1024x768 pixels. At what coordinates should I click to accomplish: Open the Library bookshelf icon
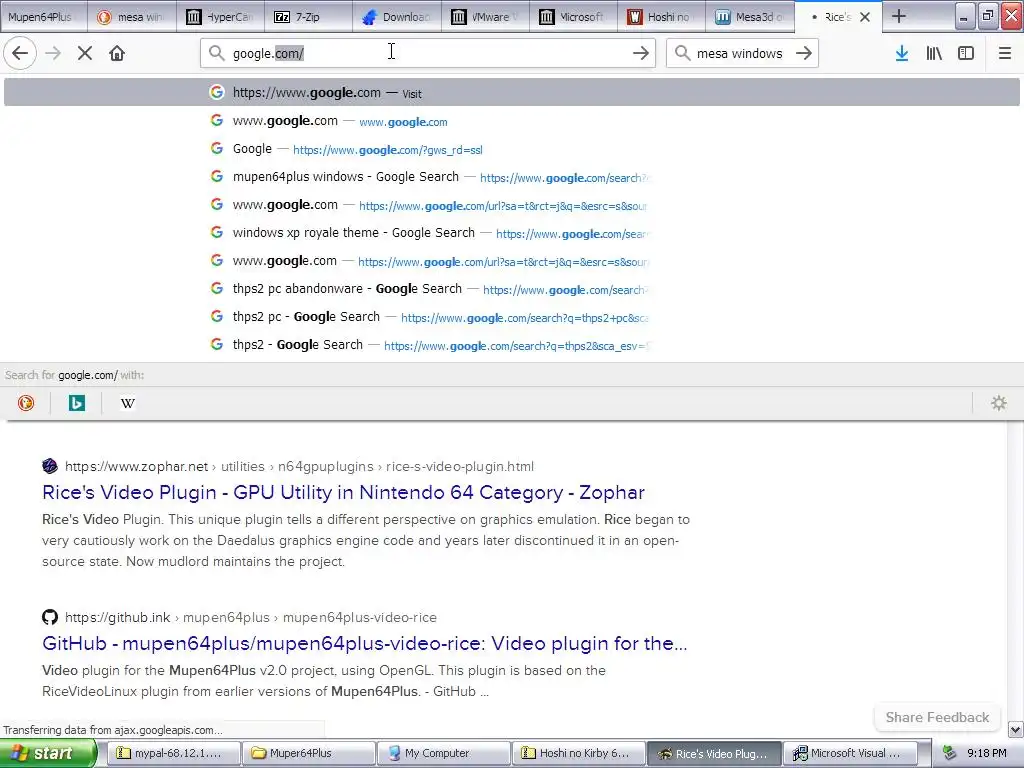pyautogui.click(x=934, y=54)
